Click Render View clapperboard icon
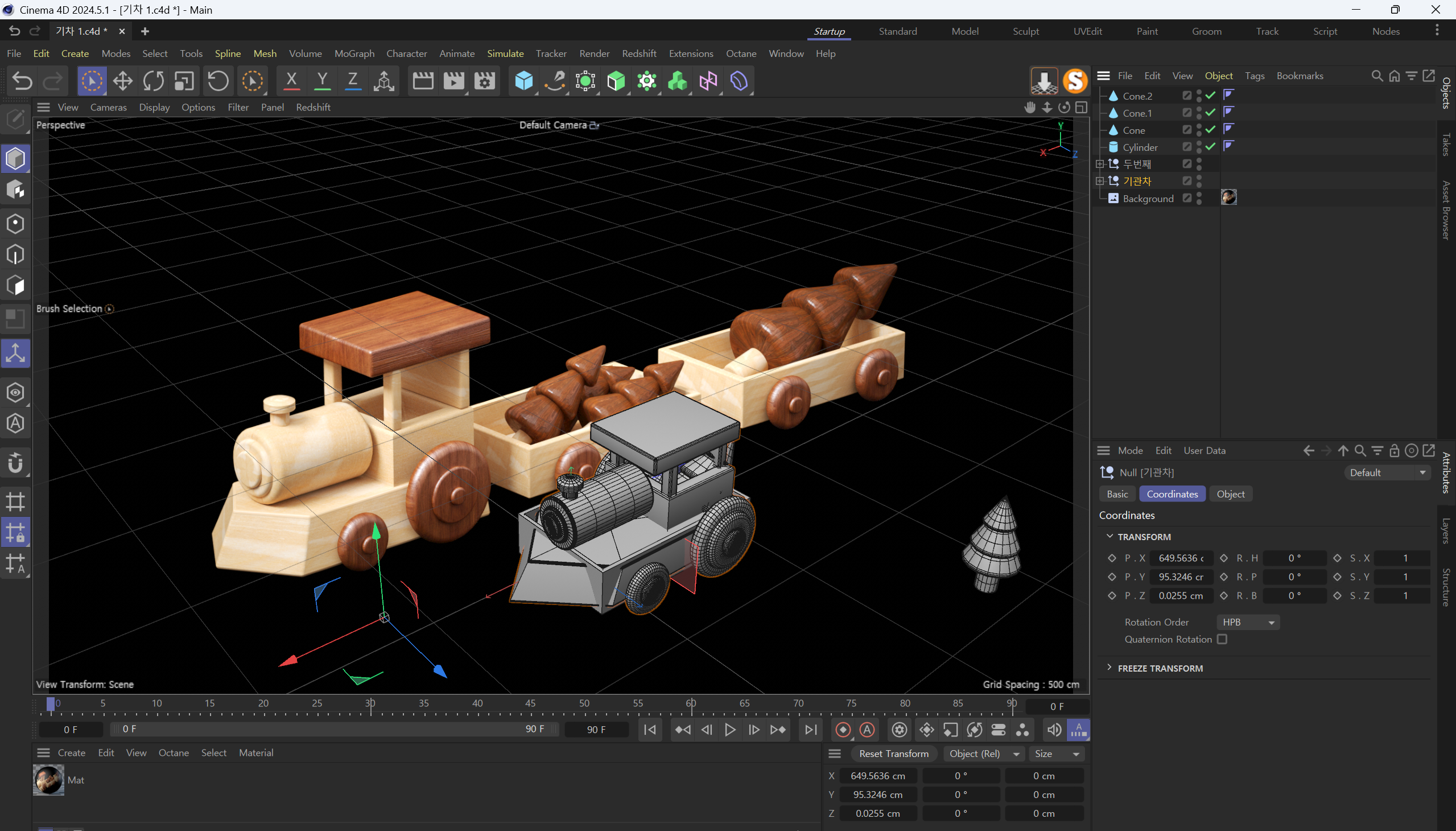The height and width of the screenshot is (831, 1456). coord(423,81)
